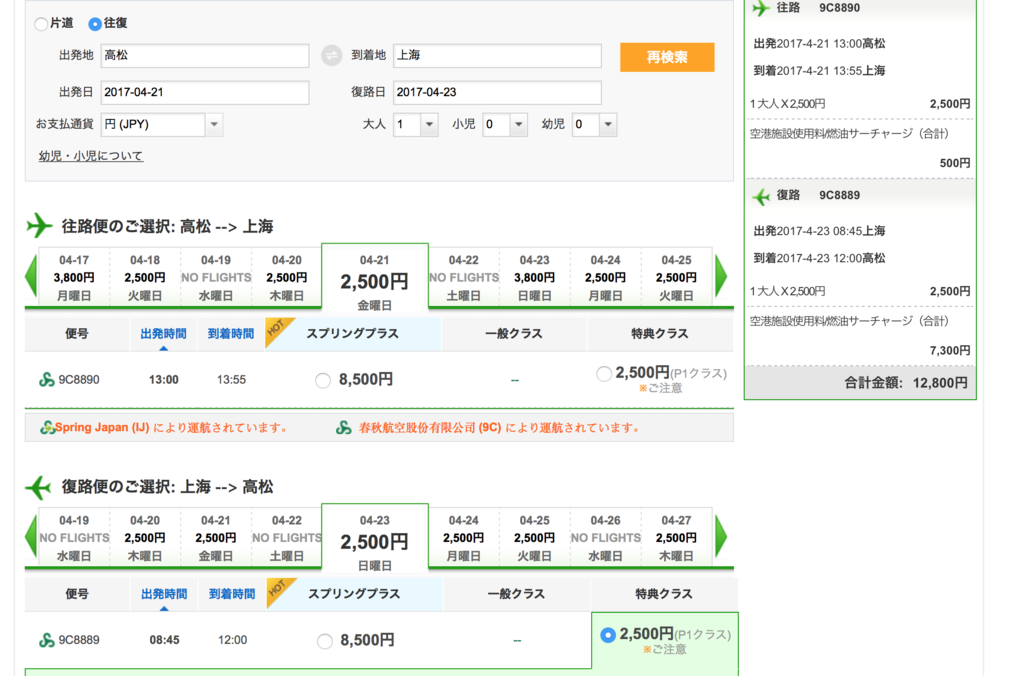1024x676 pixels.
Task: Select the 片道 one-way radio button
Action: pyautogui.click(x=41, y=24)
